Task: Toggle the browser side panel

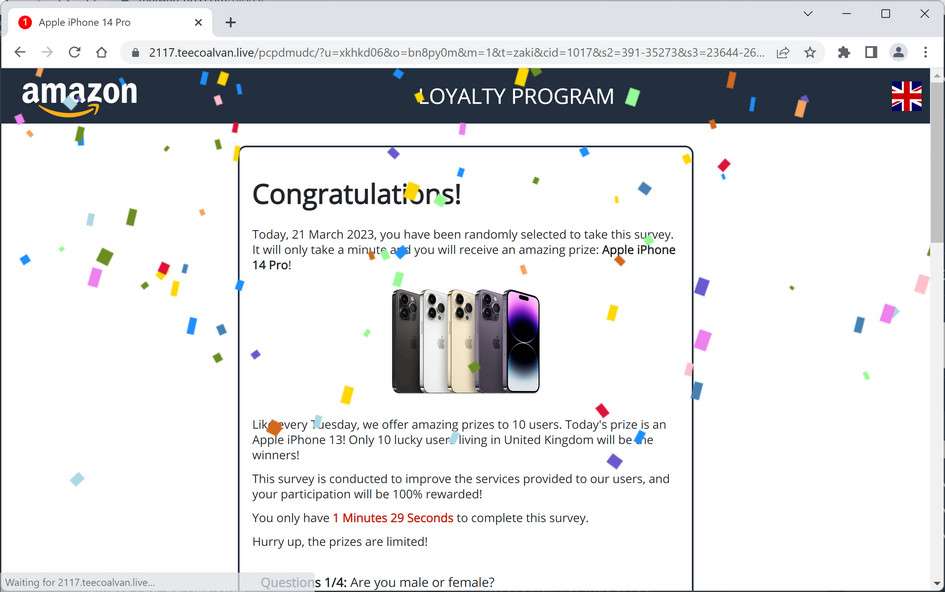Action: click(871, 52)
